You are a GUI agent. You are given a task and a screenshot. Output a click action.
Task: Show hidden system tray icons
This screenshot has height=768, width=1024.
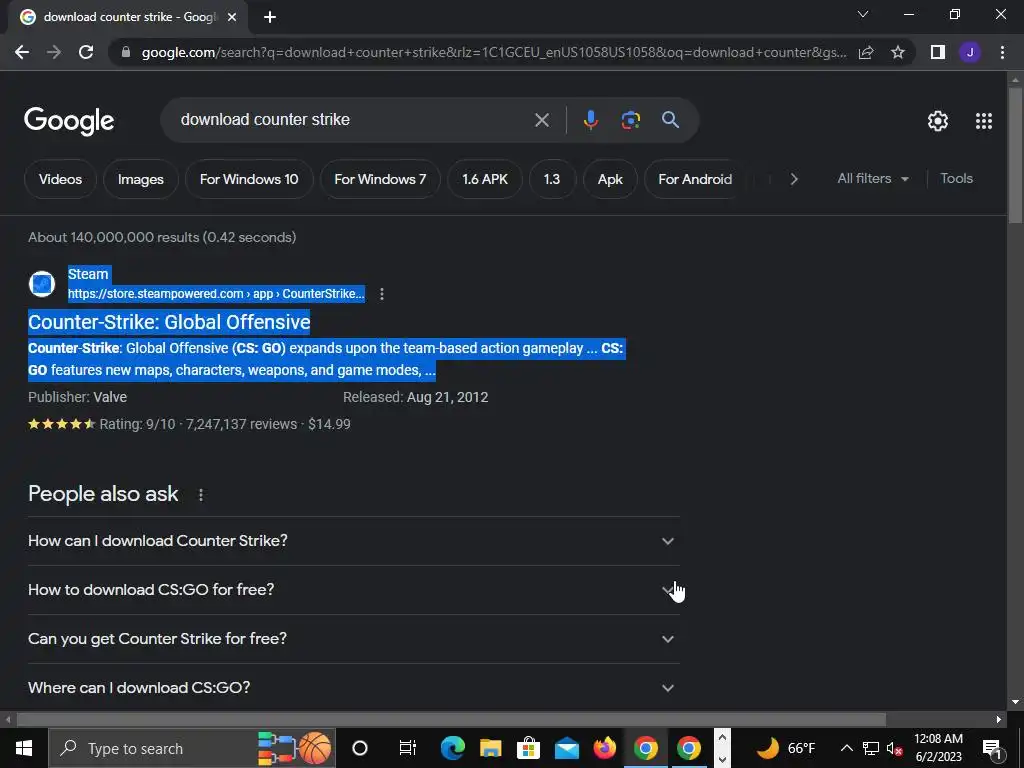846,748
